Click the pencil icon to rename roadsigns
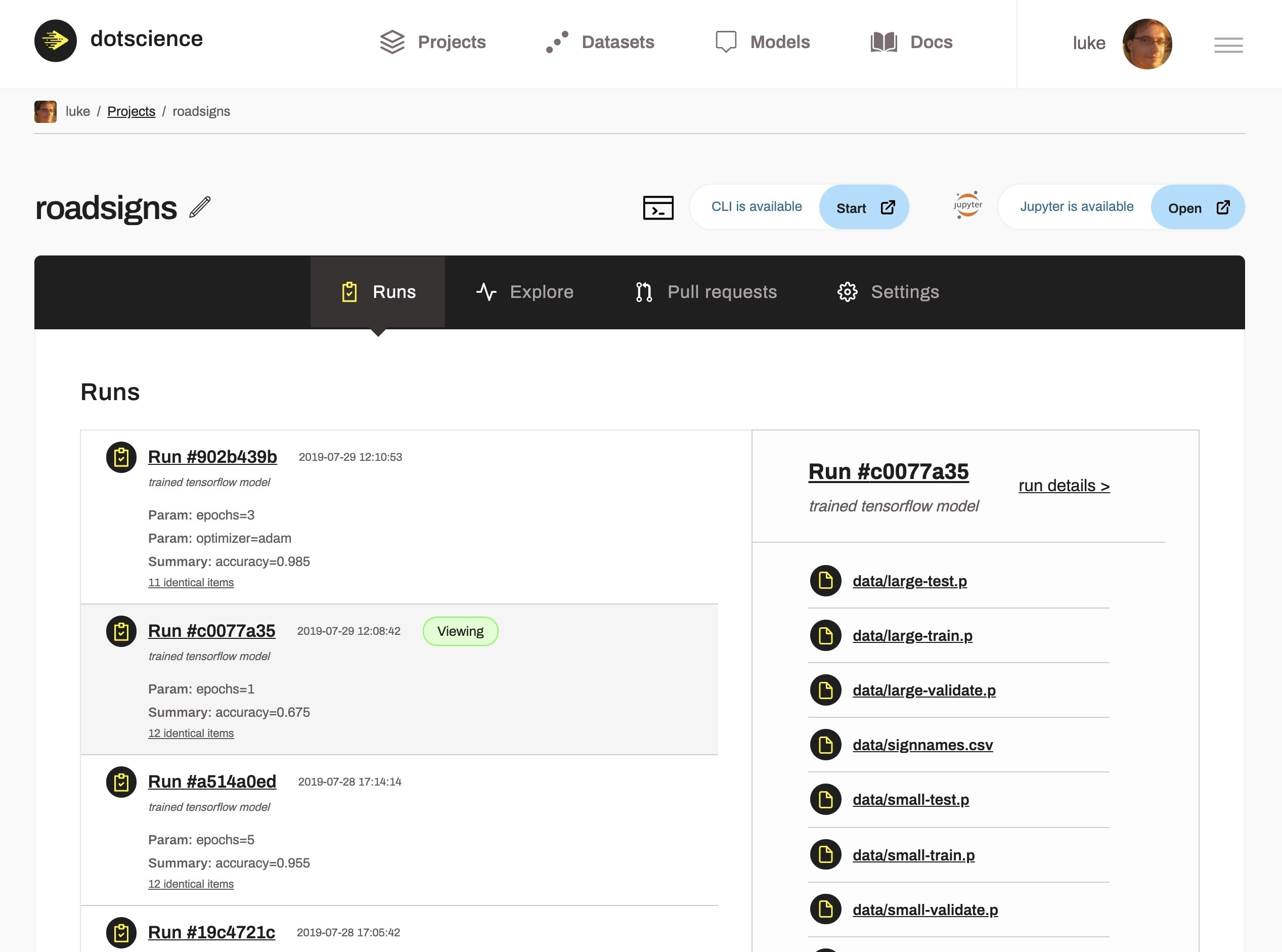The height and width of the screenshot is (952, 1282). [x=200, y=207]
